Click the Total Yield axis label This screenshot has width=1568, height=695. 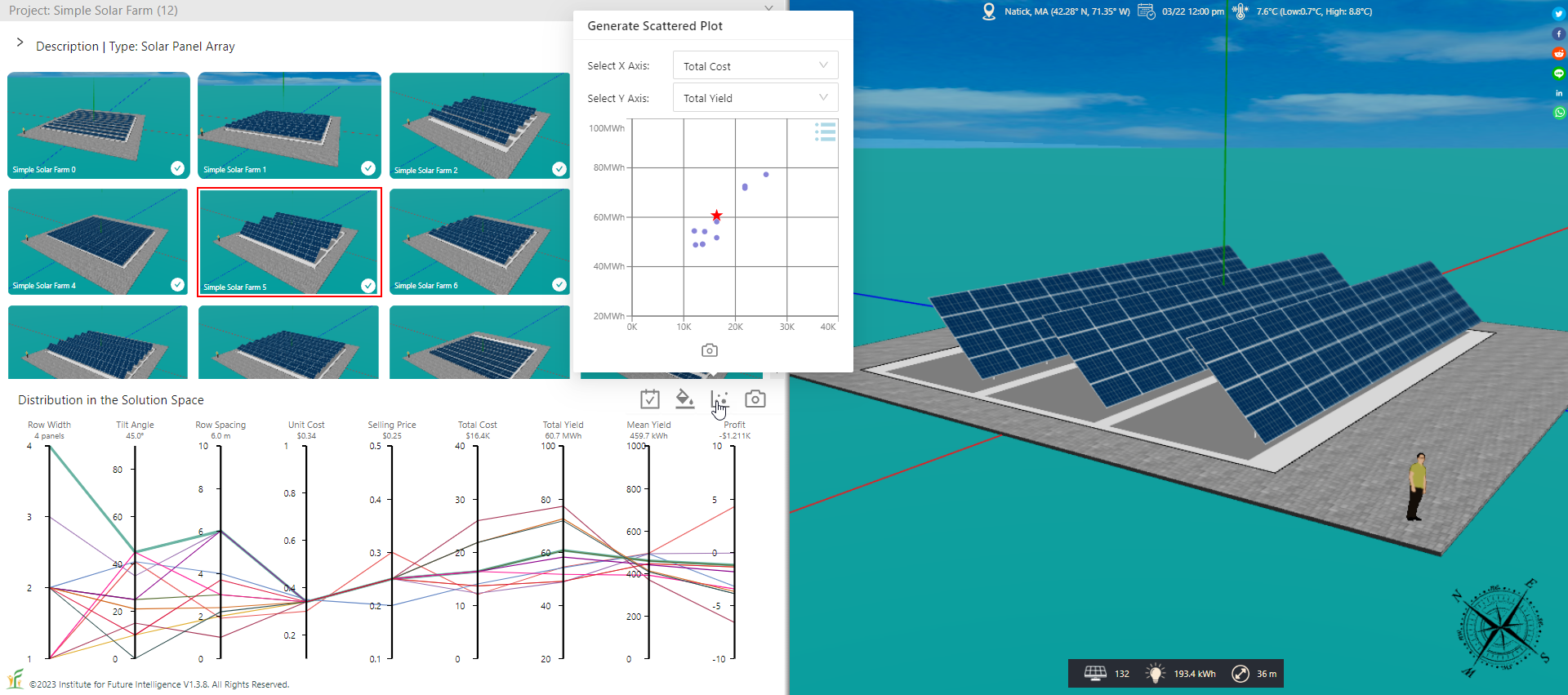[x=563, y=425]
